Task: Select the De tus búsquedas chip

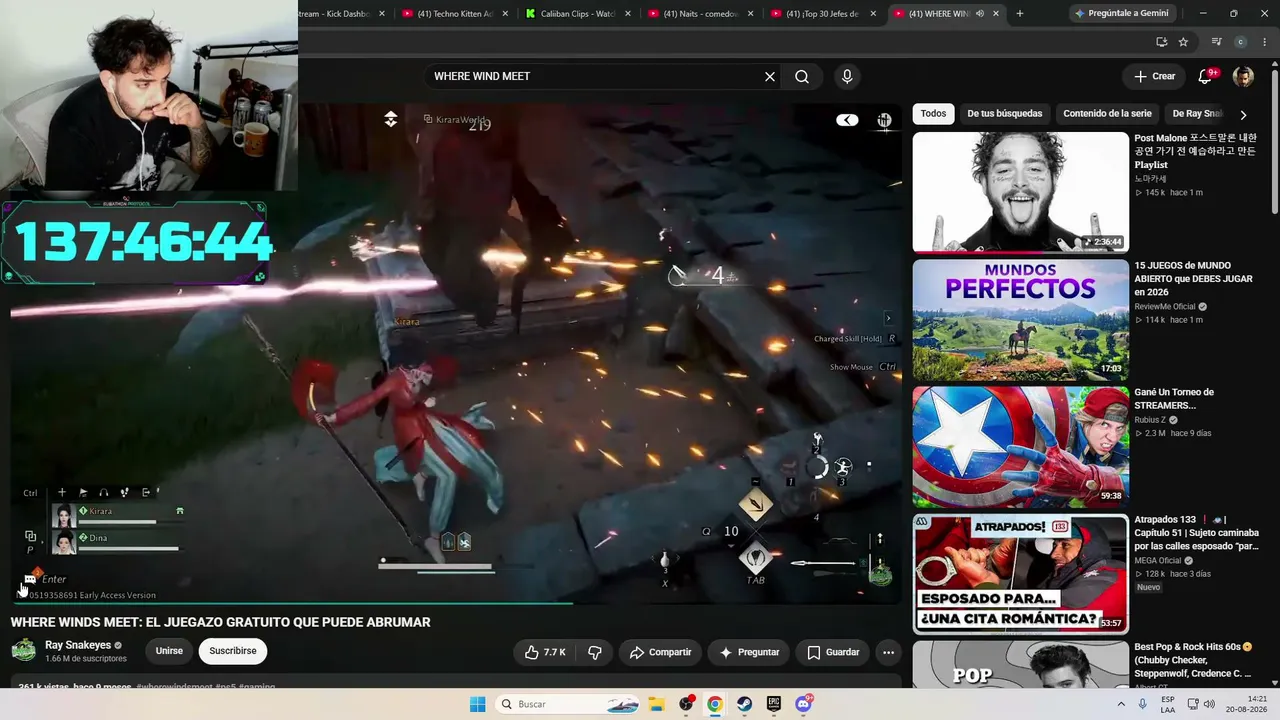Action: pyautogui.click(x=1005, y=114)
